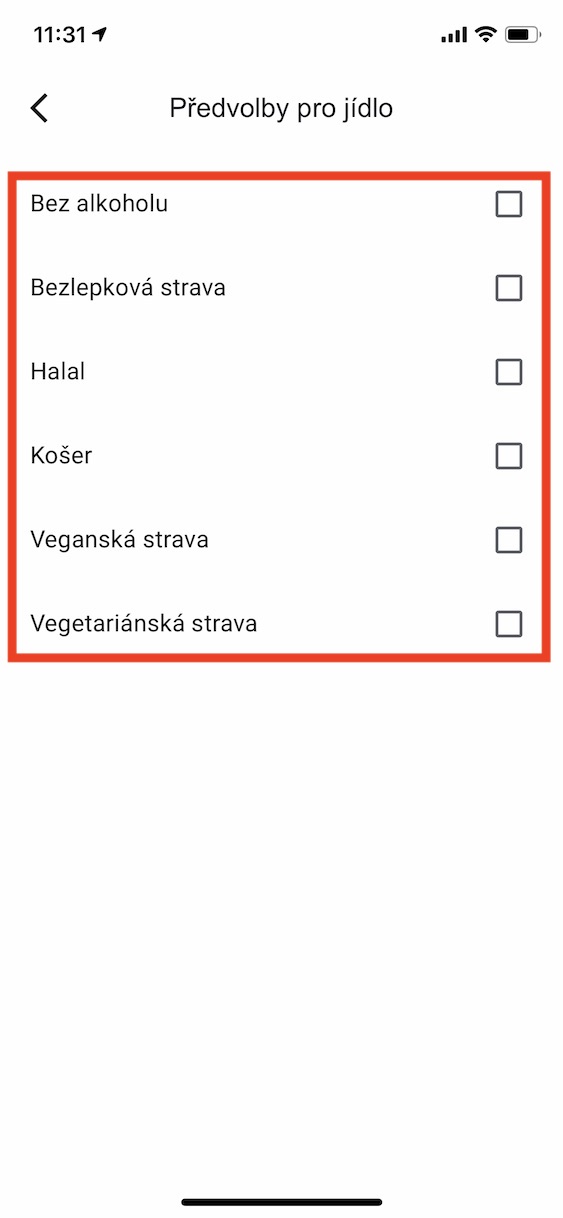Go back using the left arrow
The width and height of the screenshot is (563, 1218).
39,108
